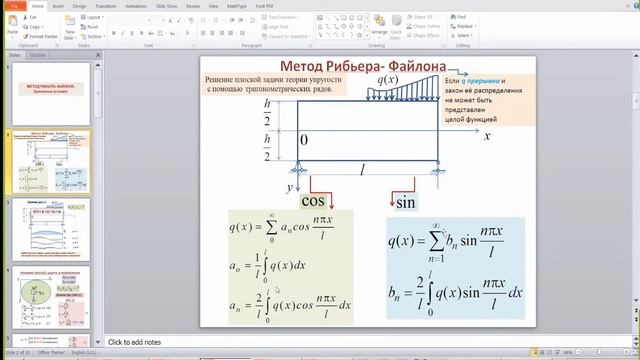This screenshot has height=360, width=640.
Task: Click the Text Direction button
Action: [x=280, y=17]
